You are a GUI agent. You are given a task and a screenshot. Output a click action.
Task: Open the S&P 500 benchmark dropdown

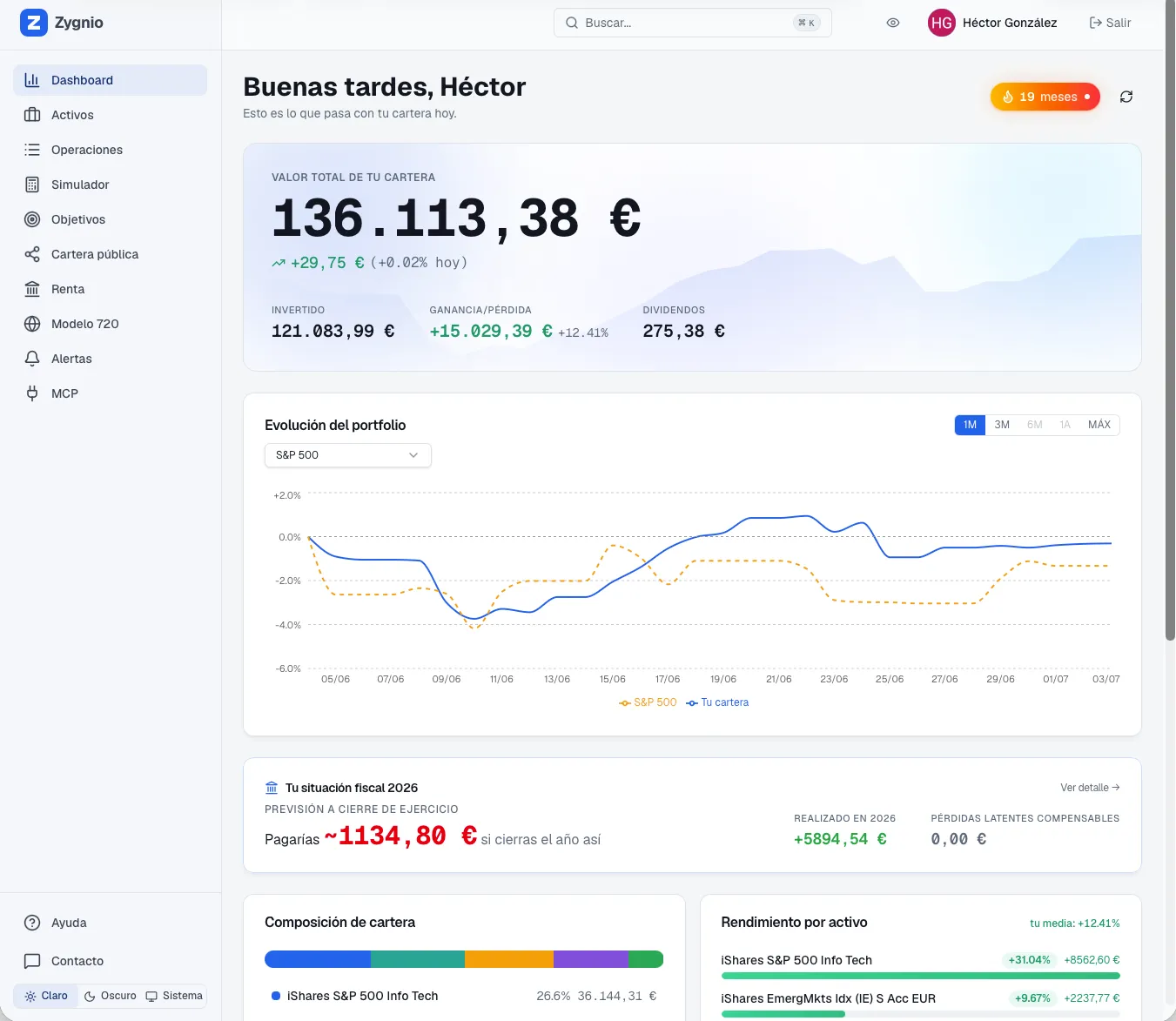coord(348,455)
